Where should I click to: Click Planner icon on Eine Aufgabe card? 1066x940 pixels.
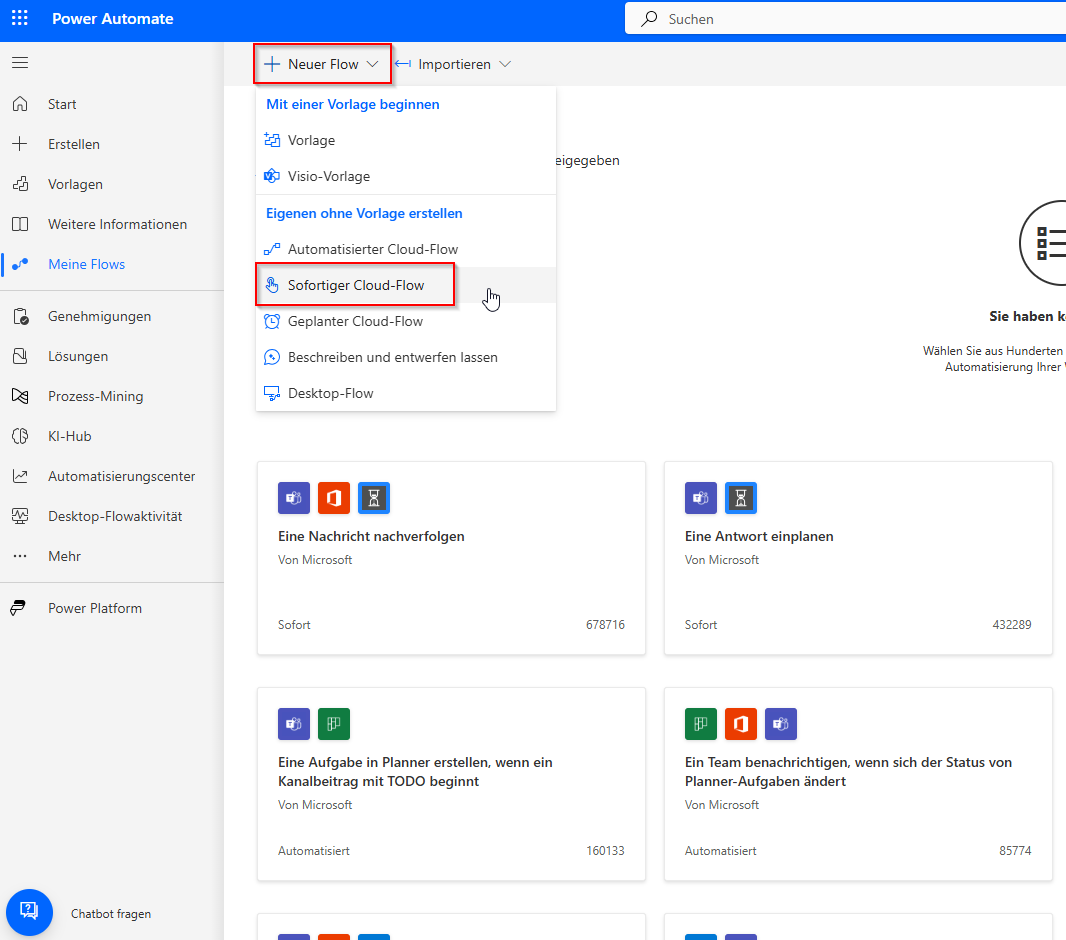coord(334,724)
